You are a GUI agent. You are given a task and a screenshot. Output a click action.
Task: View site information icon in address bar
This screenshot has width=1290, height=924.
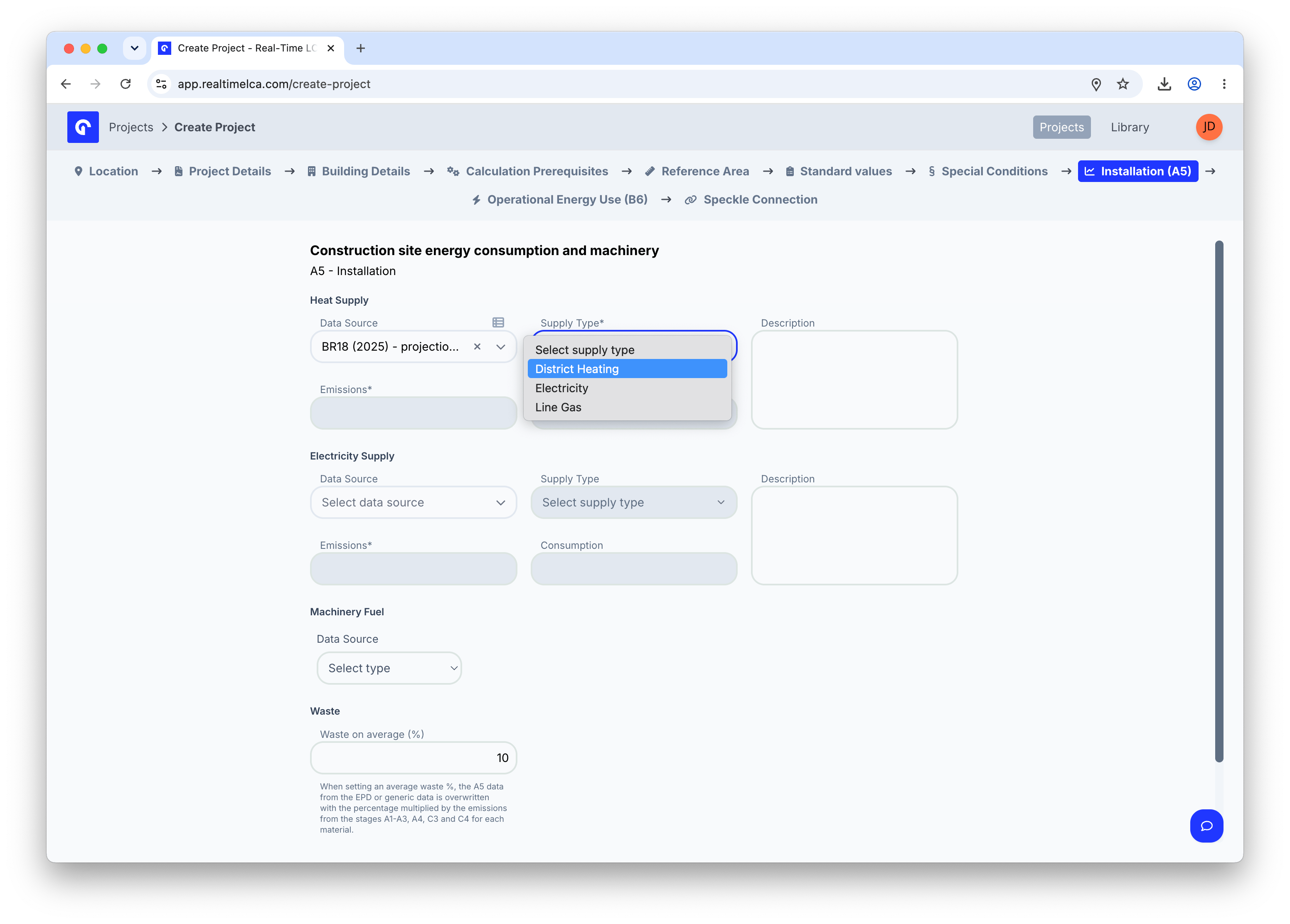tap(162, 84)
